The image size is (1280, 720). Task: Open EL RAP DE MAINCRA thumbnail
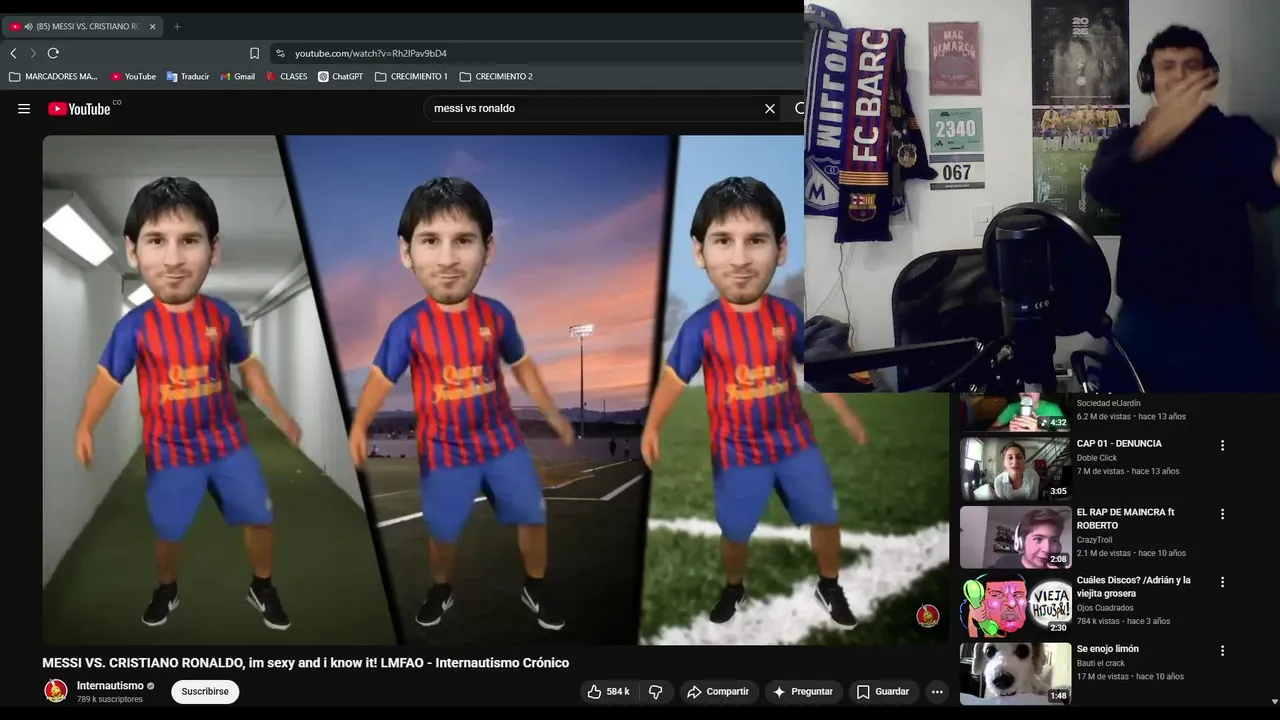point(1015,537)
